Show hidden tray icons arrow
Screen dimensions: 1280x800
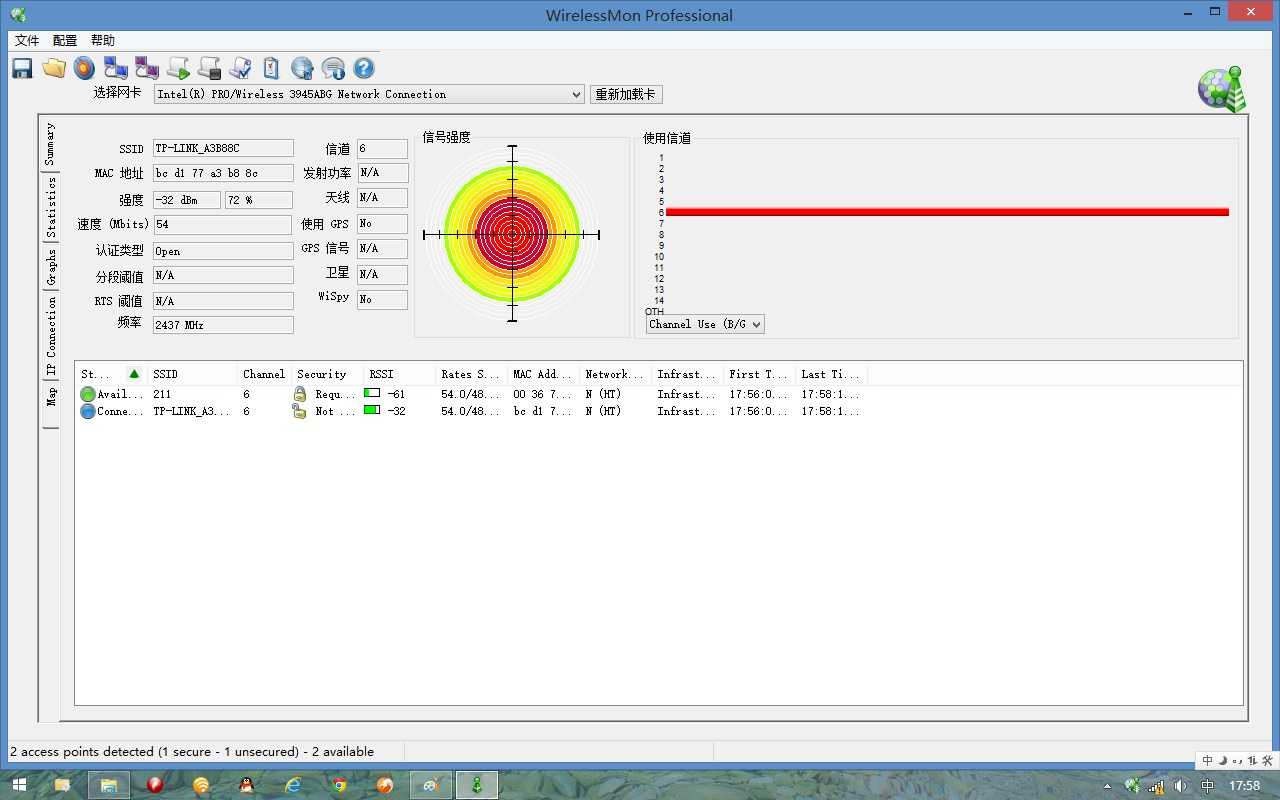click(x=1107, y=786)
